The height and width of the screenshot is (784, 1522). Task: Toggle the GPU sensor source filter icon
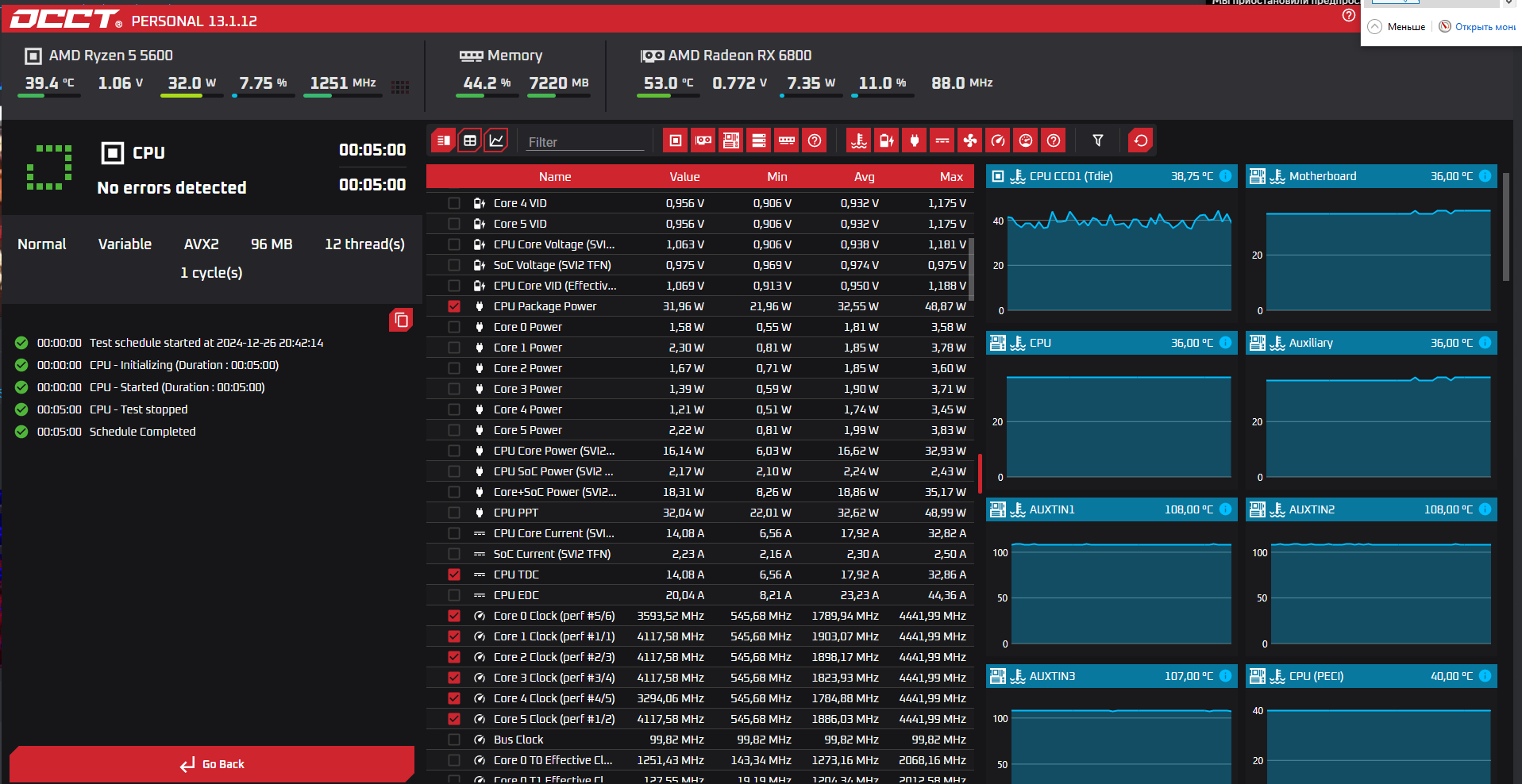point(703,140)
